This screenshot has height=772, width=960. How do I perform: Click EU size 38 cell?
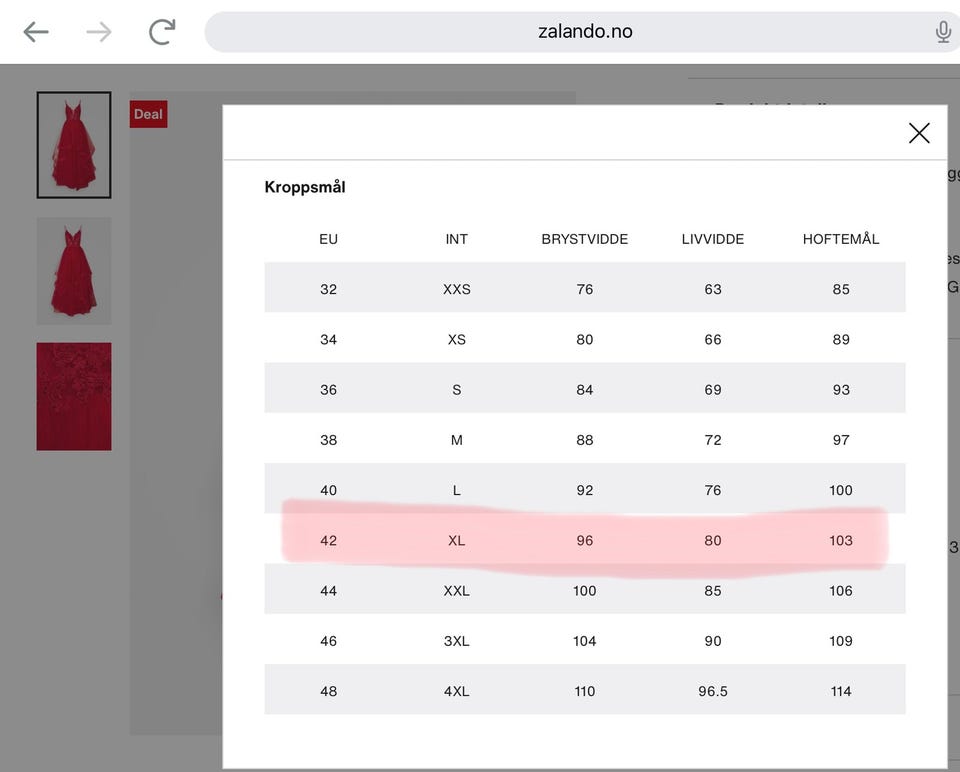tap(328, 440)
